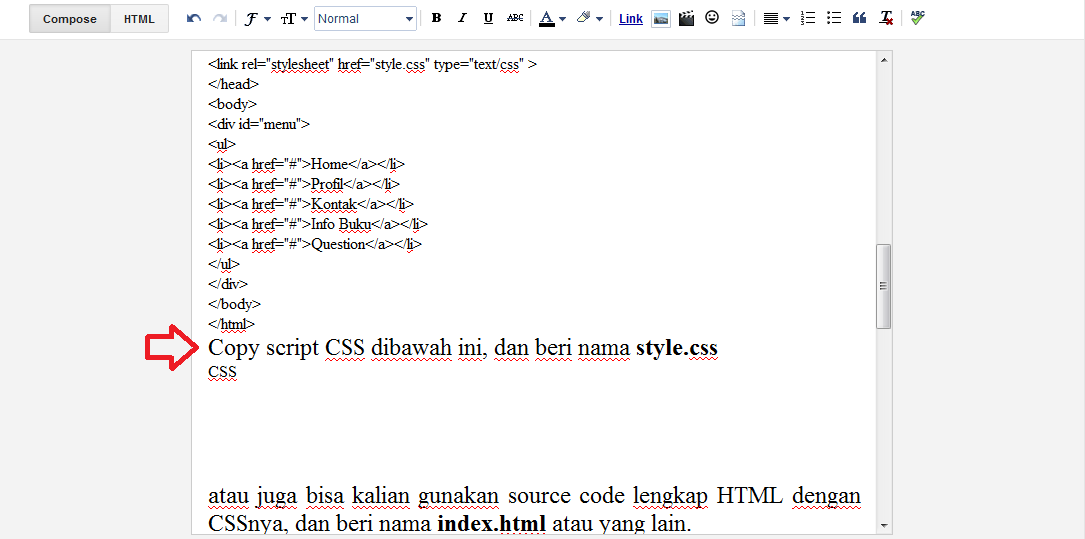Remove formatting from selected text
The image size is (1085, 539).
(886, 19)
